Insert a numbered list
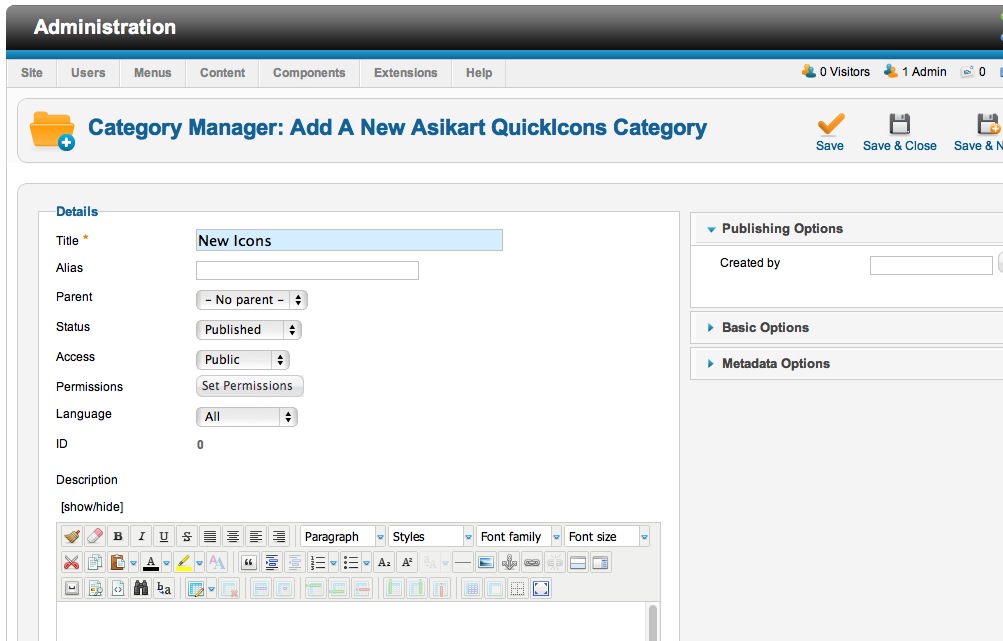 318,562
